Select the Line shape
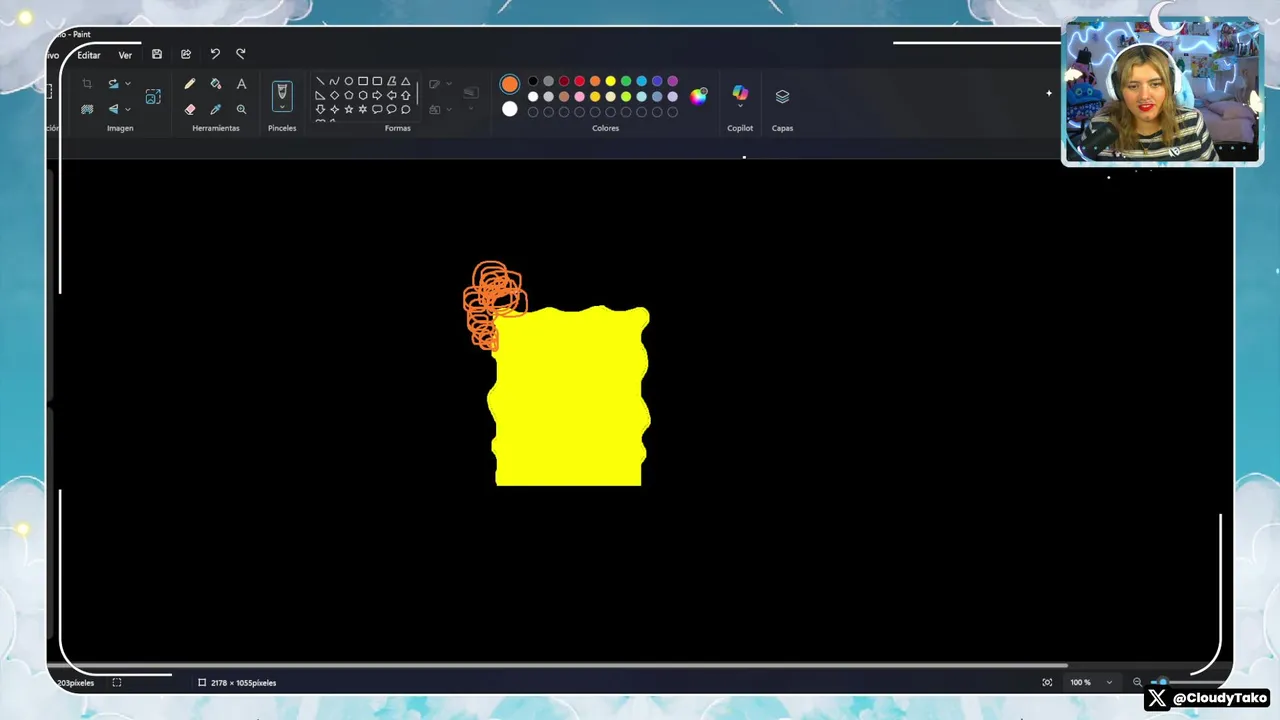Screen dimensions: 1280x720 click(320, 81)
